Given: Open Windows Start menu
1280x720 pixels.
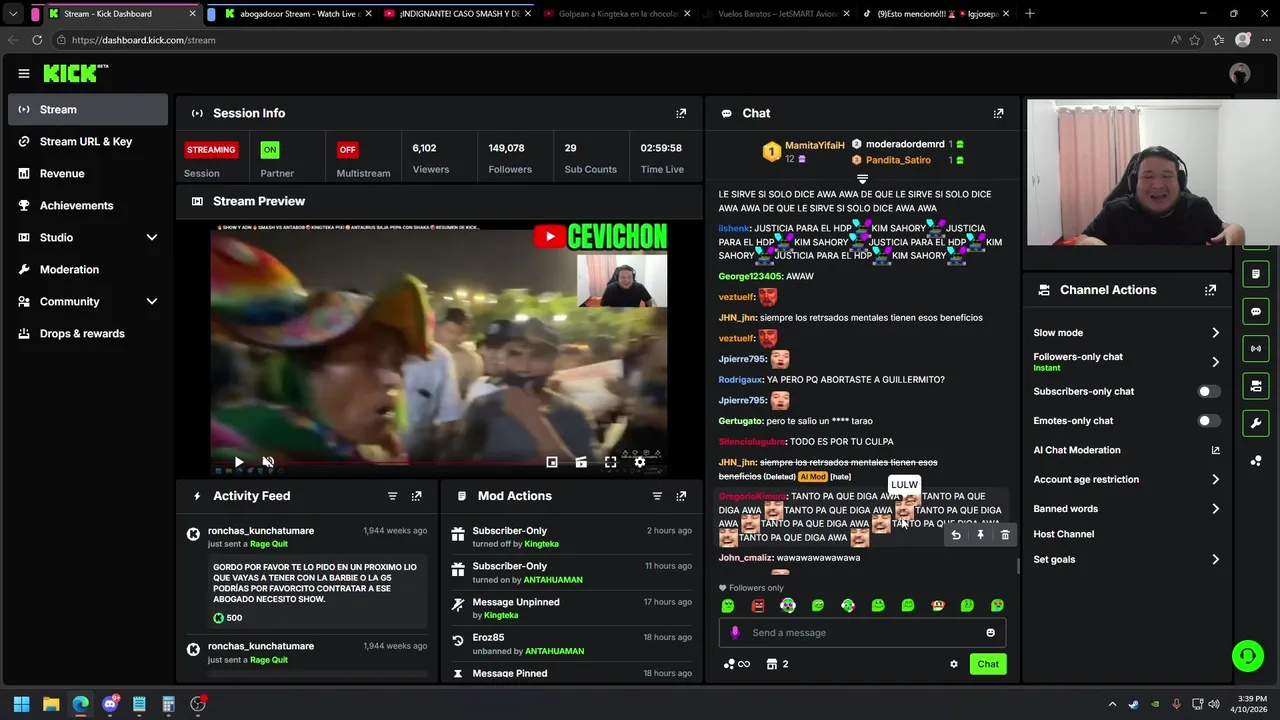Looking at the screenshot, I should point(21,704).
